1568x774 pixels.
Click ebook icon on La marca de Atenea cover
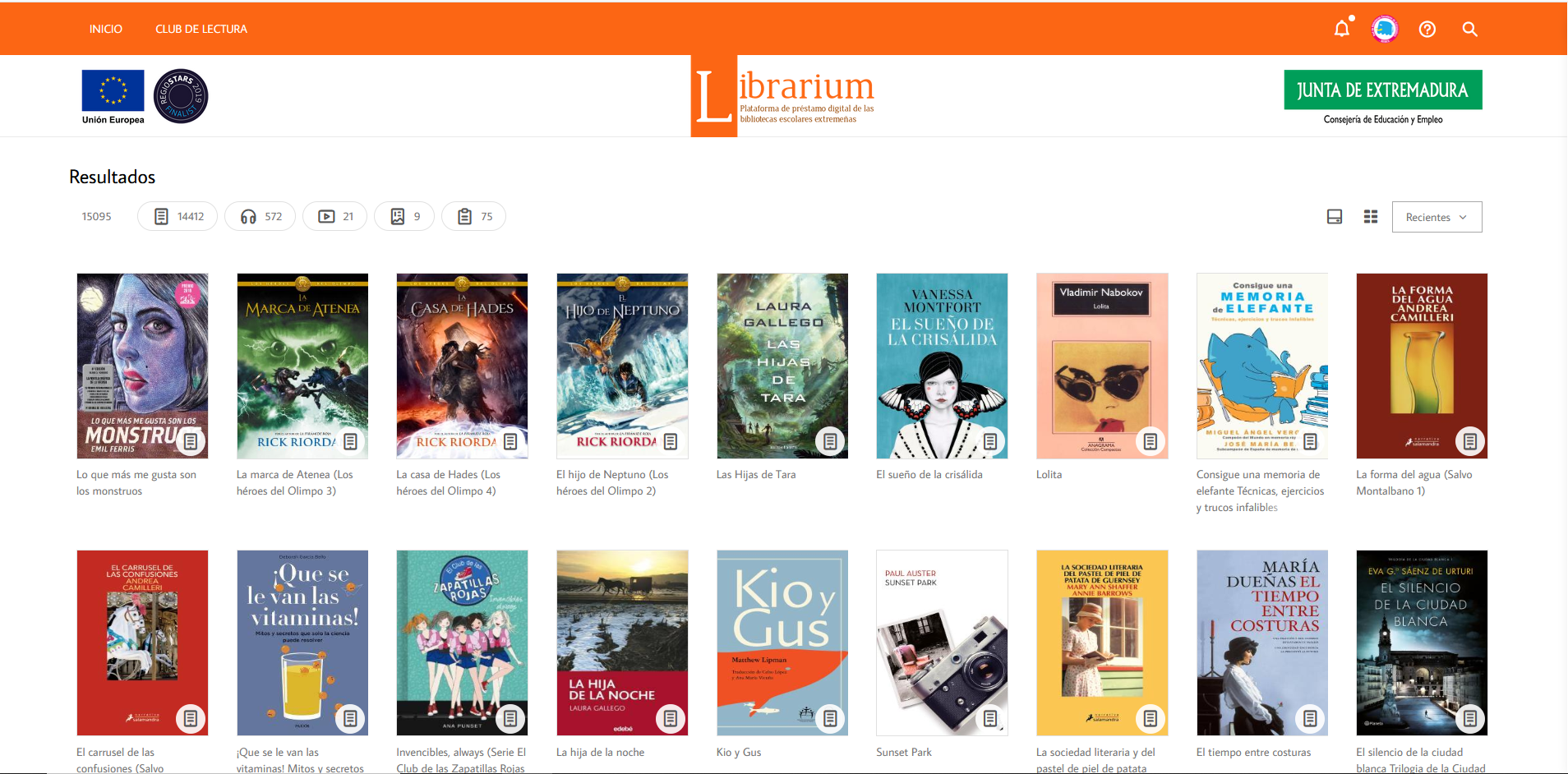click(351, 441)
